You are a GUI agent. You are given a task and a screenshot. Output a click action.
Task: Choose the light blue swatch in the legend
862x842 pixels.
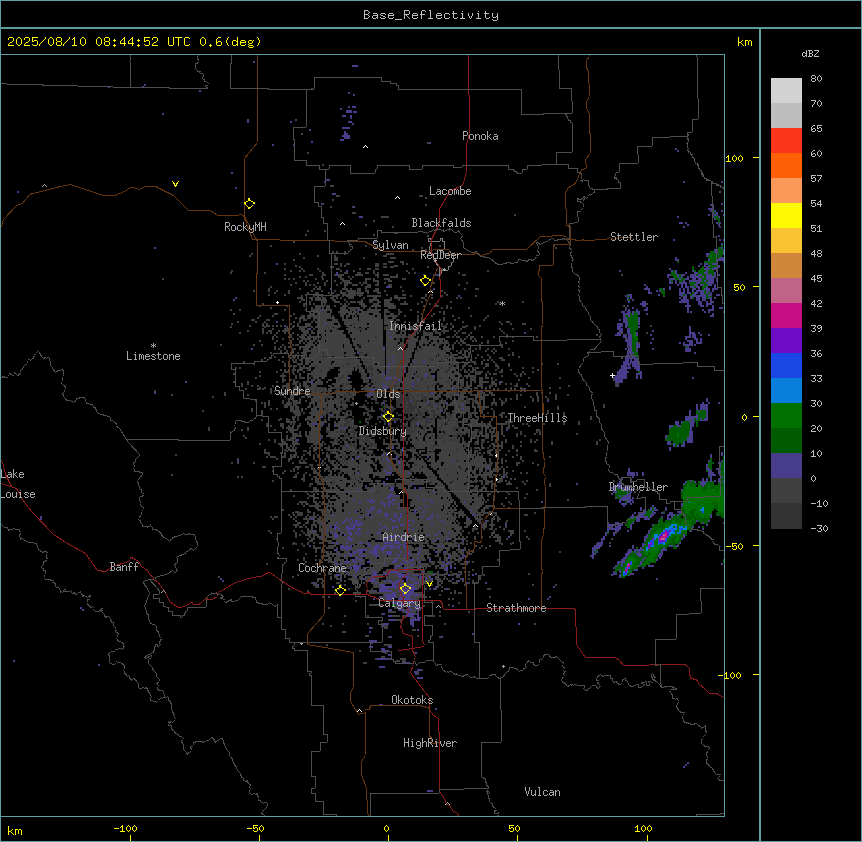[786, 390]
